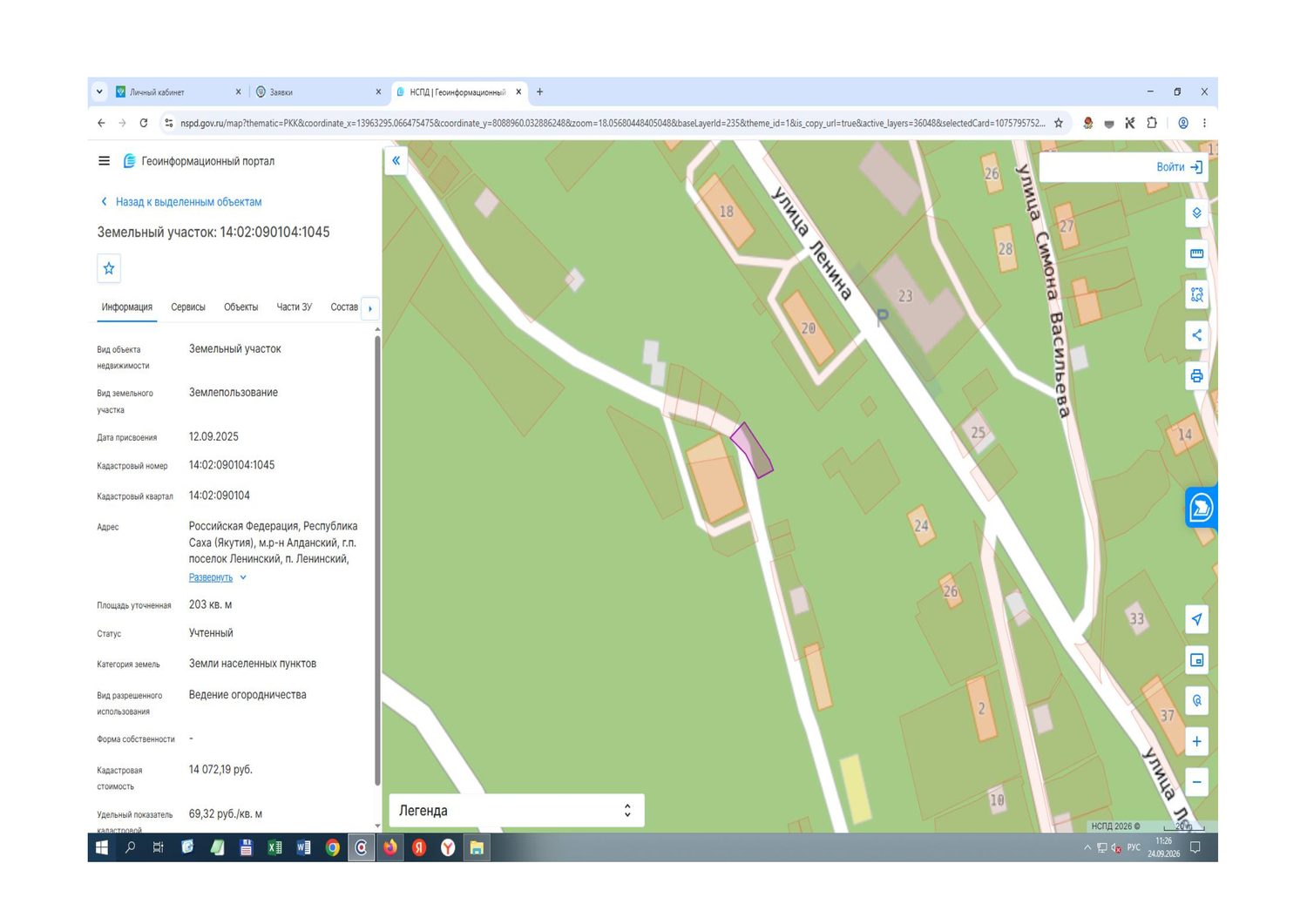
Task: Open Firefox from the taskbar
Action: pyautogui.click(x=390, y=847)
